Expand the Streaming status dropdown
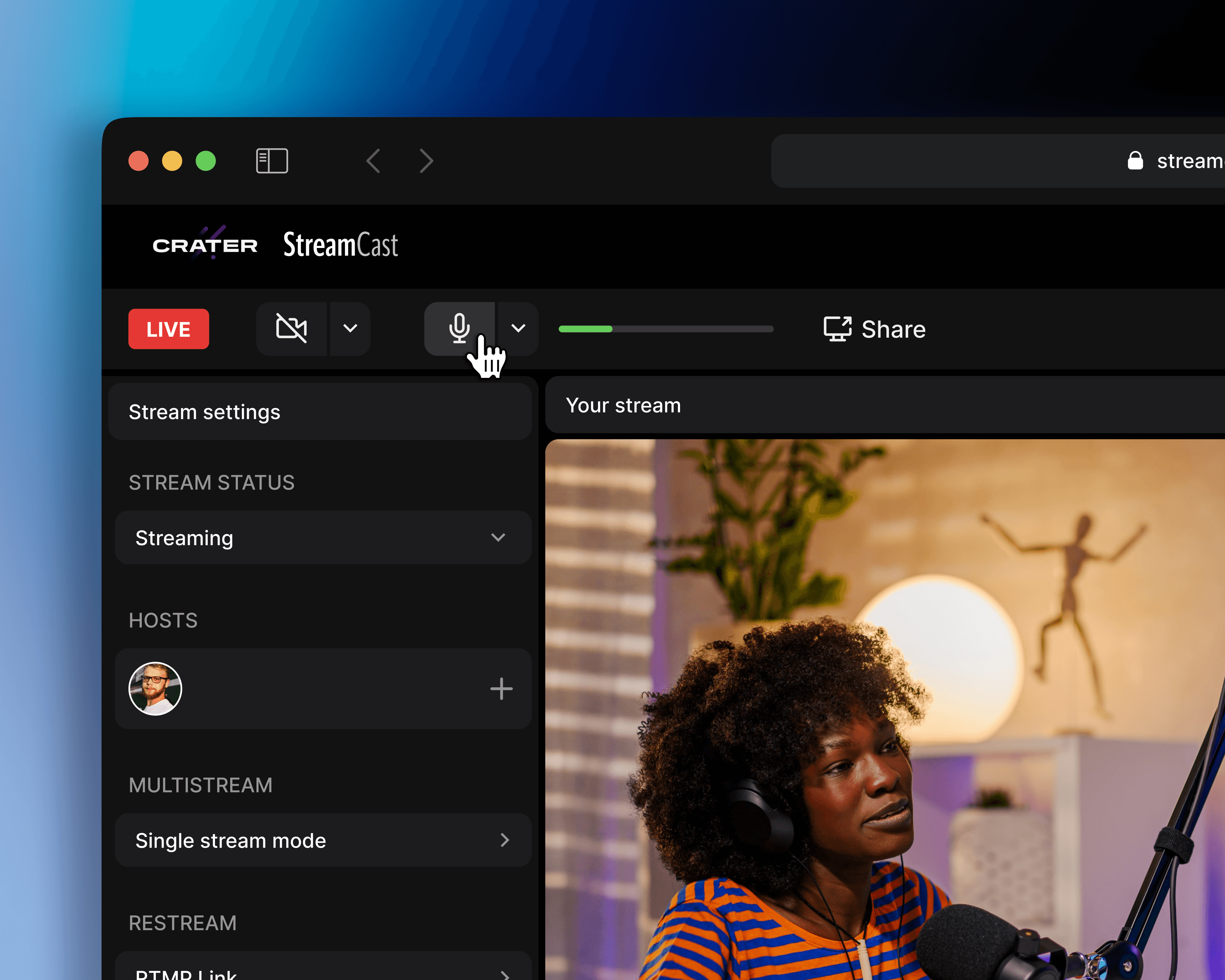This screenshot has height=980, width=1225. click(x=323, y=538)
